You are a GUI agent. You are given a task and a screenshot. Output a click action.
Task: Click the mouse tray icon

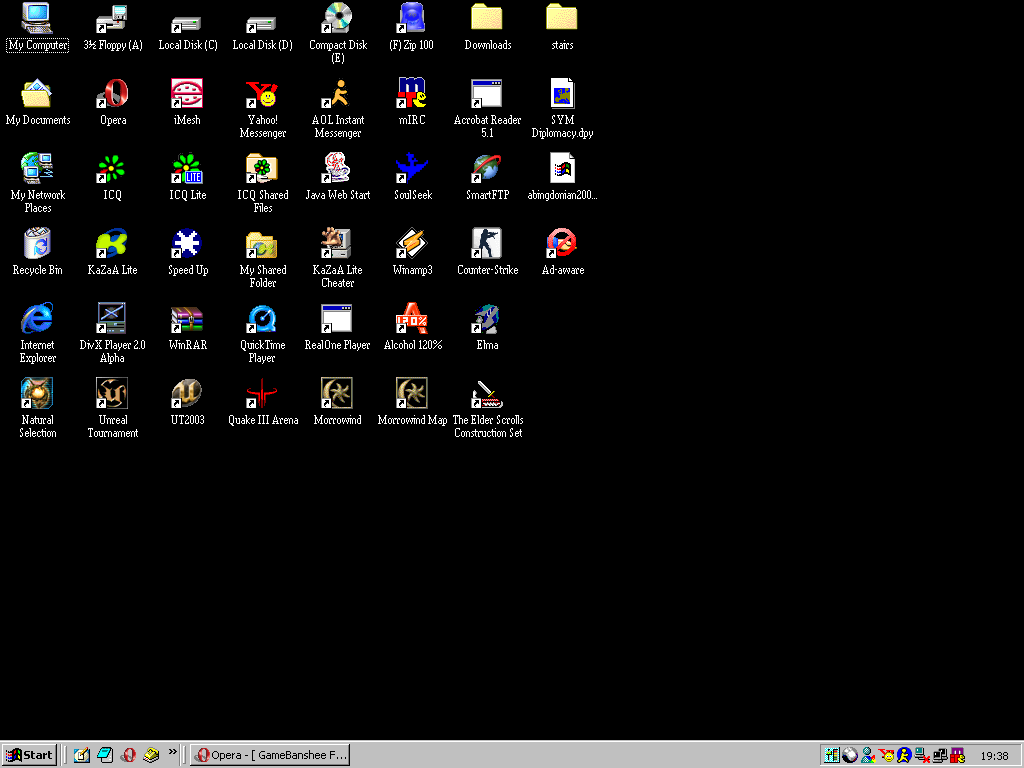[850, 756]
